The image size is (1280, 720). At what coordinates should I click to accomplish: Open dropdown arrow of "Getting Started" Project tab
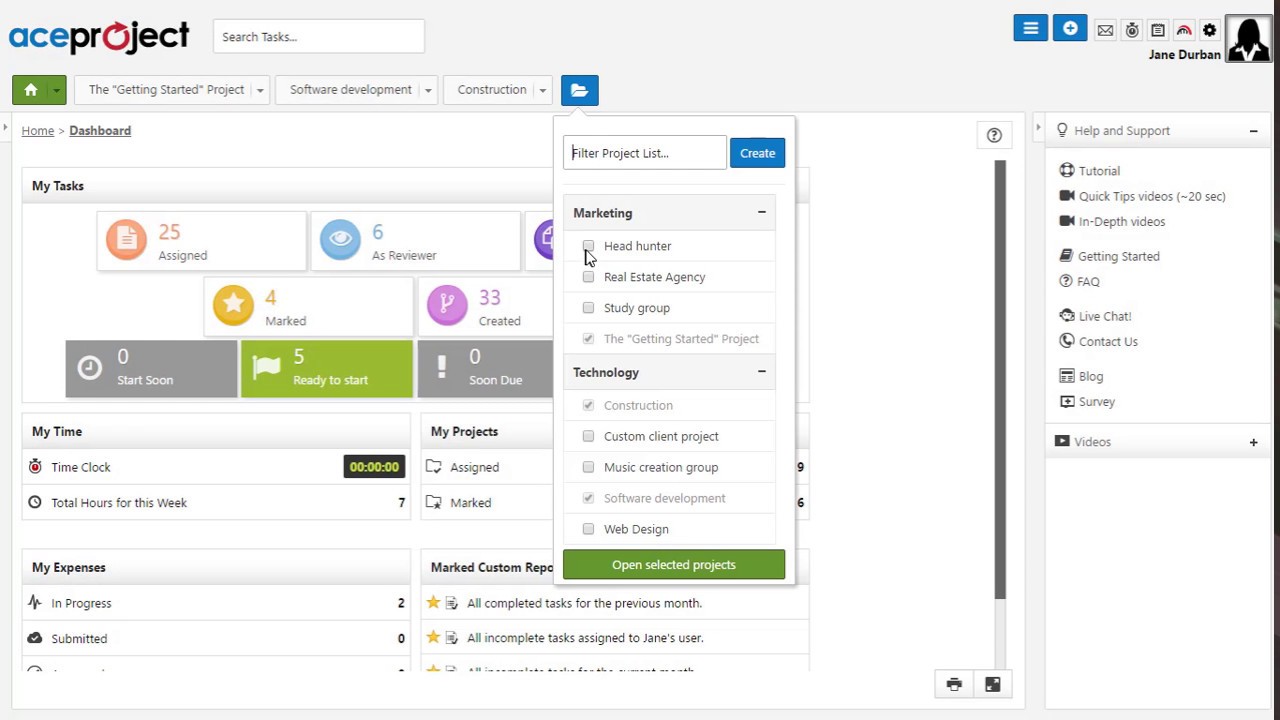(x=260, y=90)
